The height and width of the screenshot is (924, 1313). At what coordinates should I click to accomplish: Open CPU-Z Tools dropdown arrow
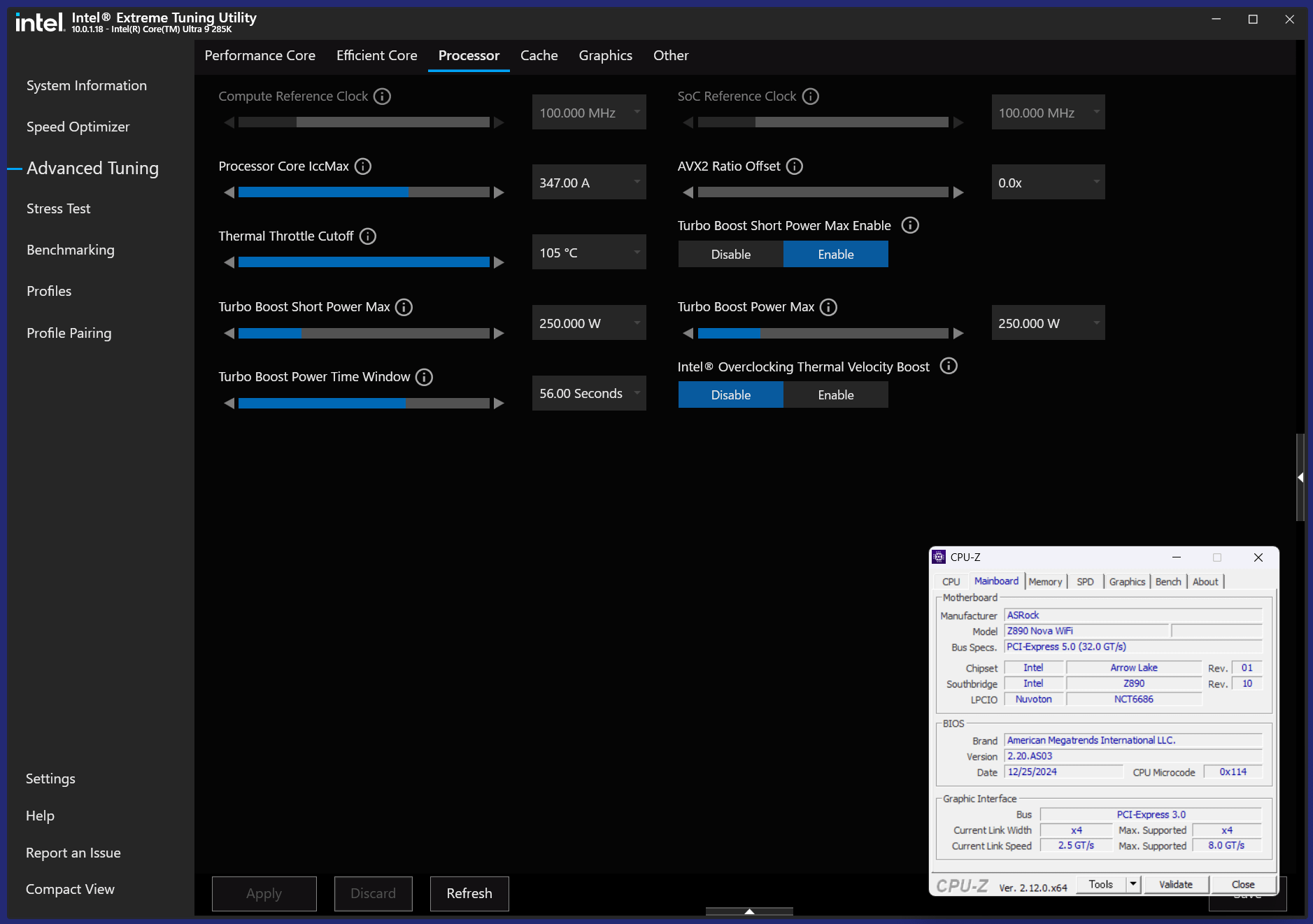point(1133,884)
